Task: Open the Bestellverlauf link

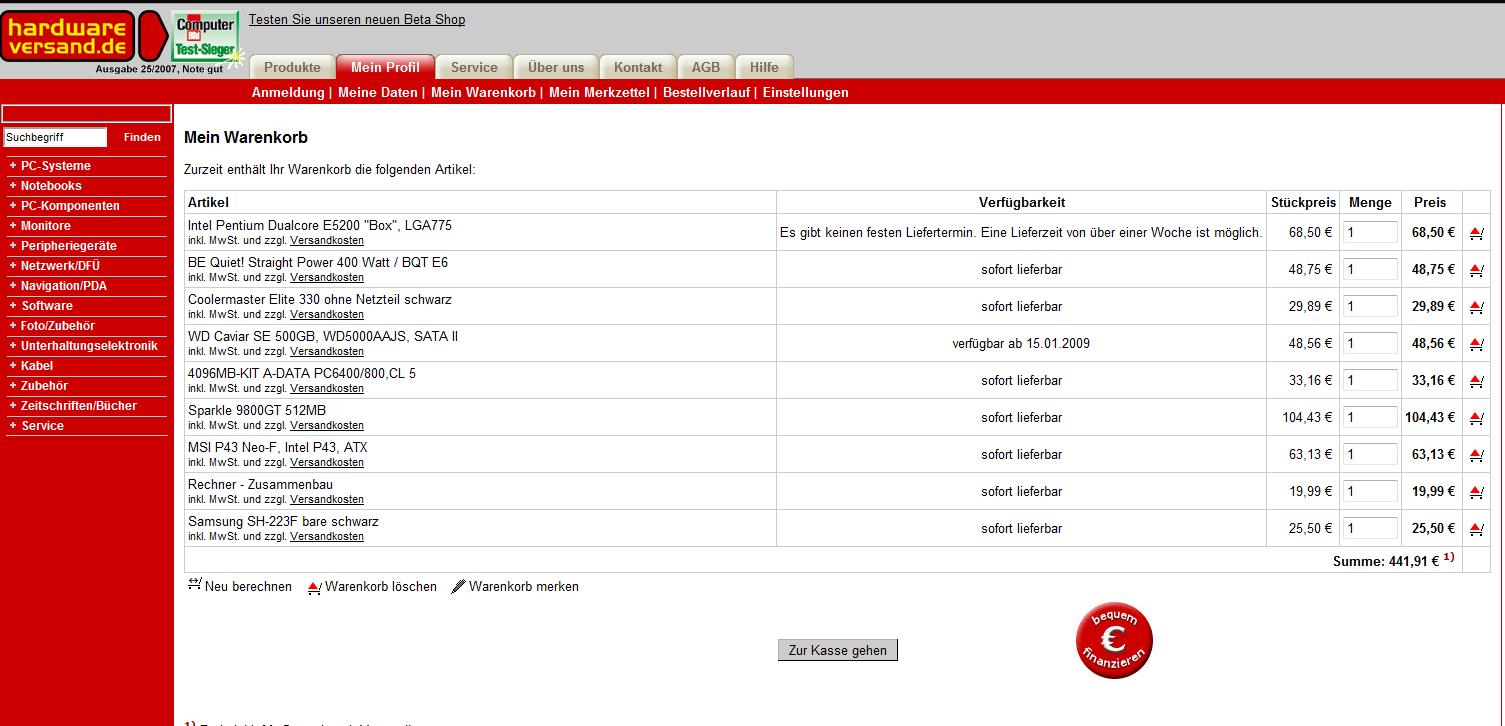Action: coord(706,92)
